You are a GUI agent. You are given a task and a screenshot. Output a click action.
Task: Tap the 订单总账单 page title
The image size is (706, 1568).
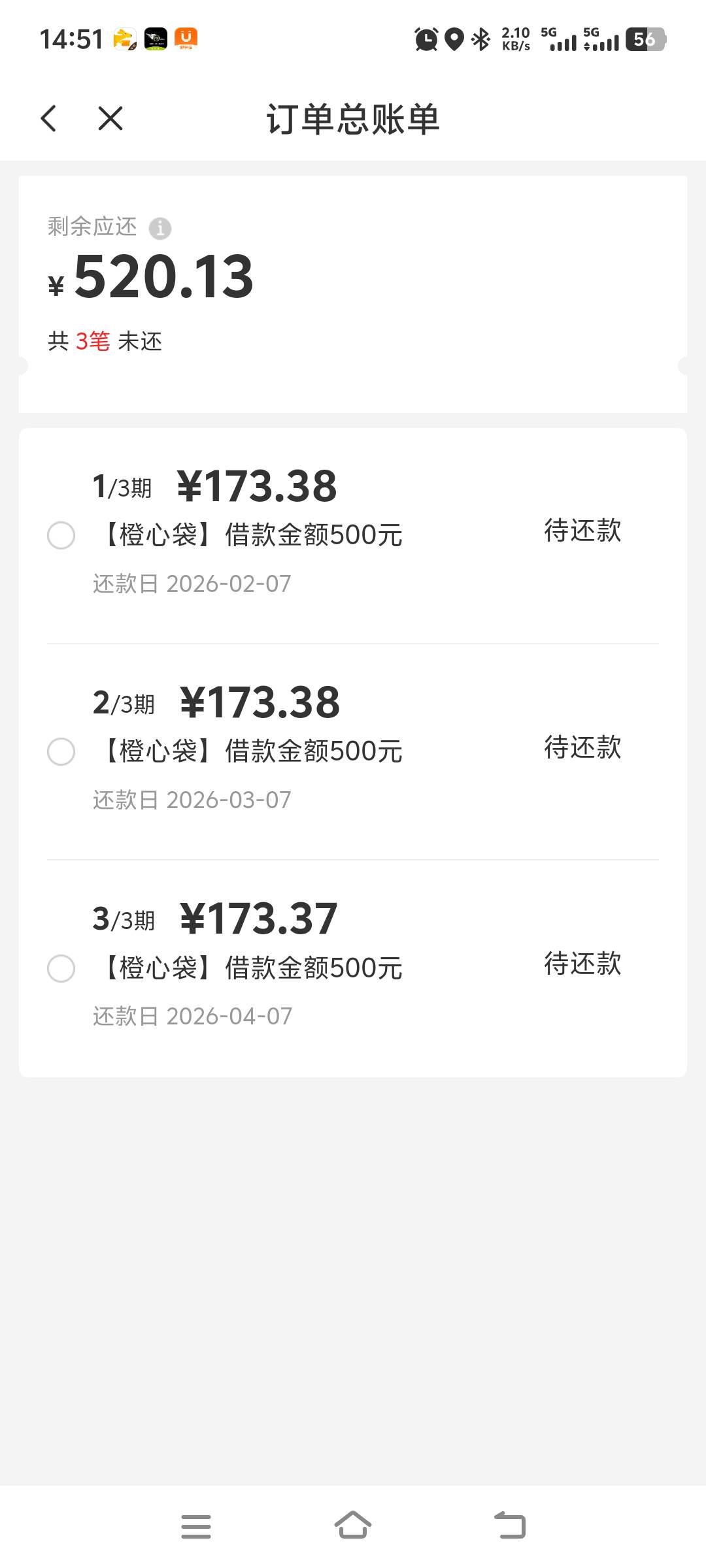353,119
